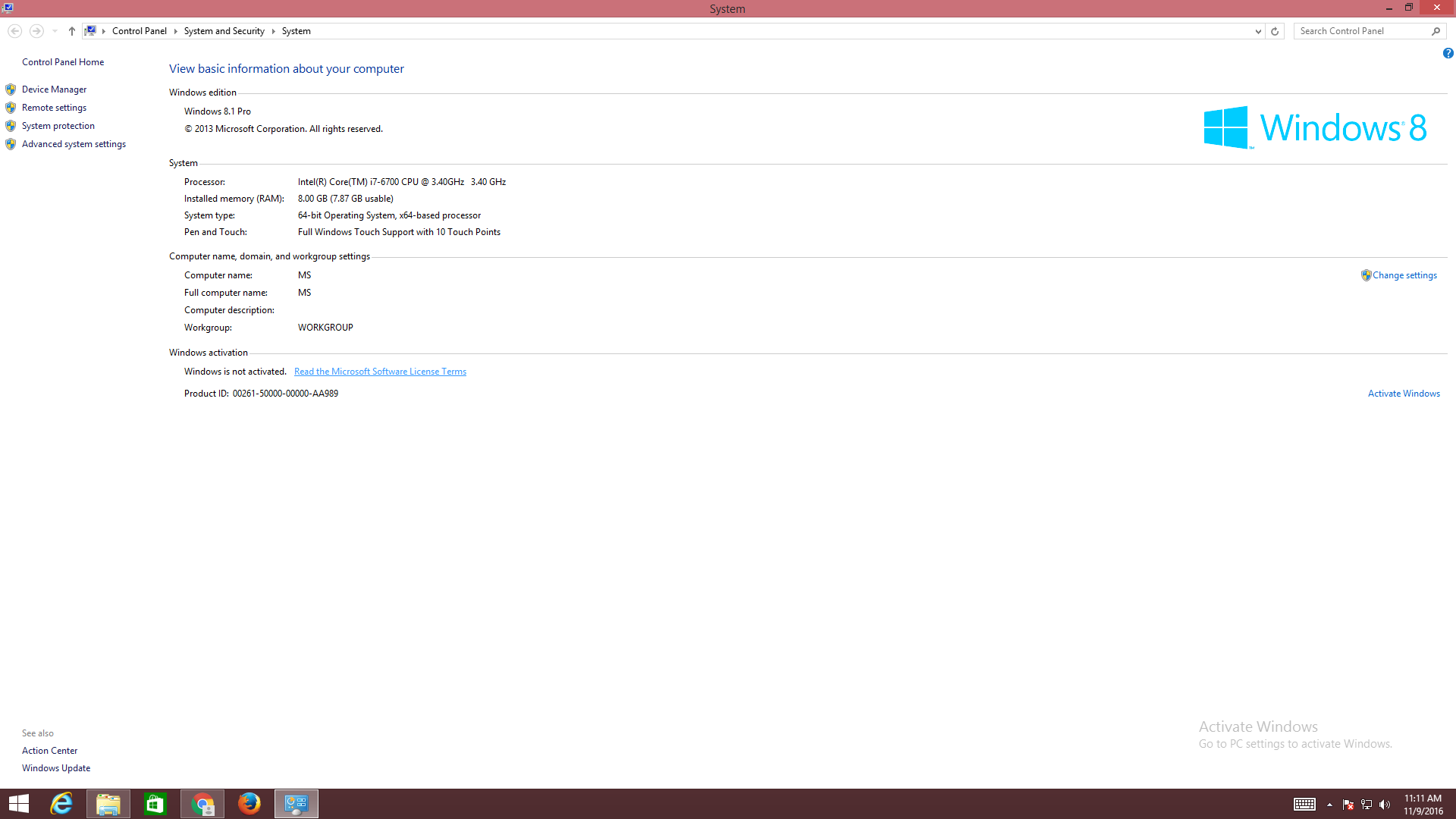
Task: Open the recent locations dropdown arrow
Action: (x=55, y=31)
